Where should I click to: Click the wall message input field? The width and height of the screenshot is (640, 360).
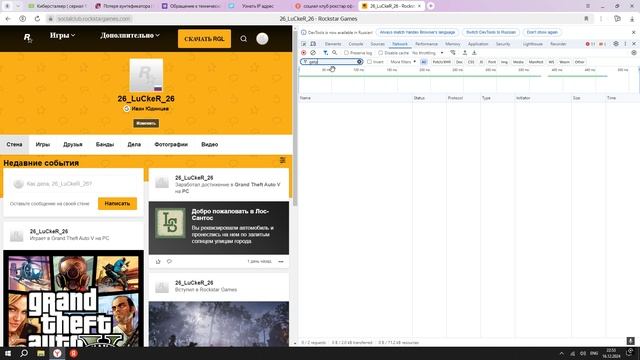coord(73,184)
